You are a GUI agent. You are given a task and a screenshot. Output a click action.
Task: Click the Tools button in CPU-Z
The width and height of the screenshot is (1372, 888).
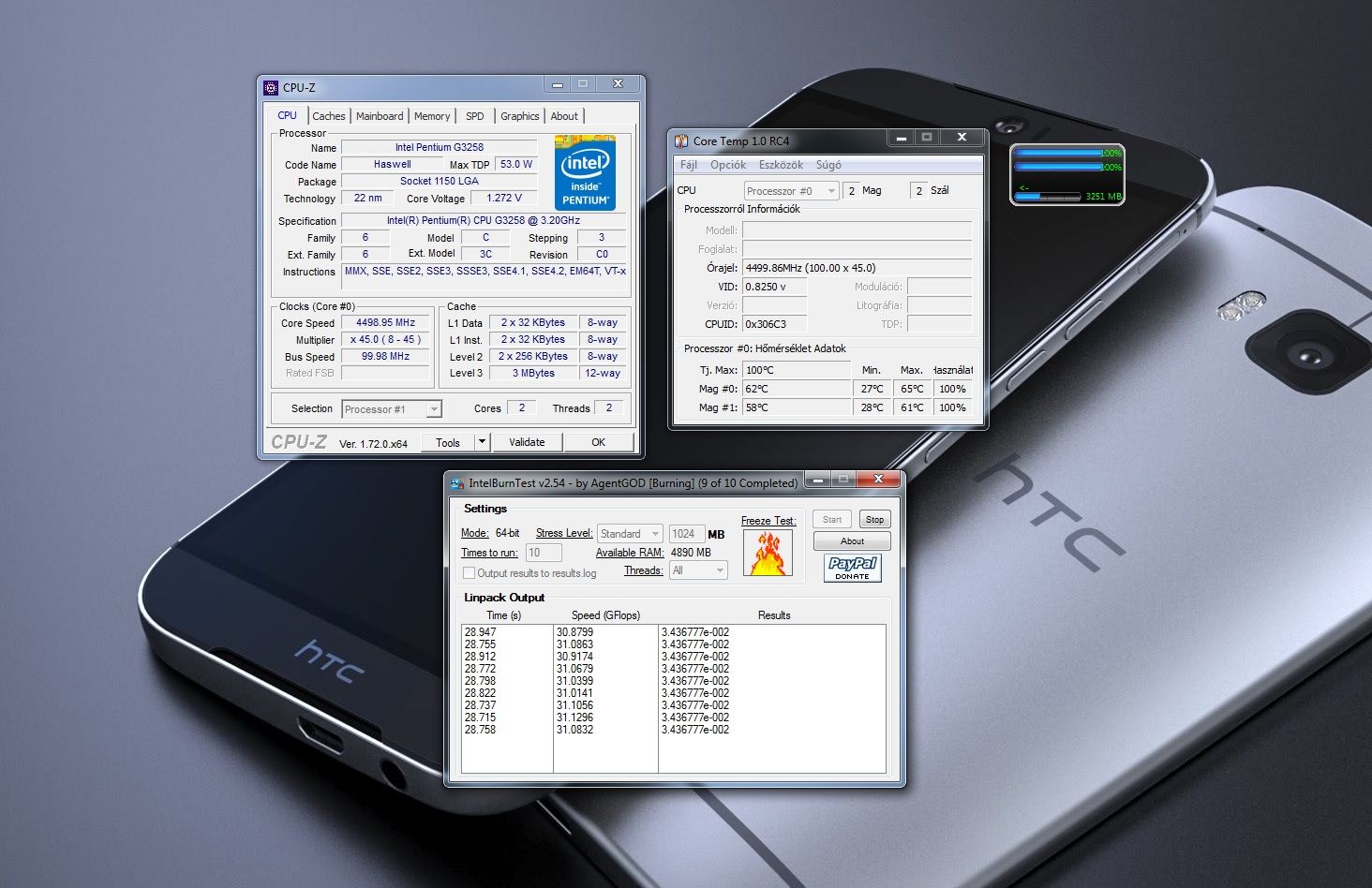448,442
